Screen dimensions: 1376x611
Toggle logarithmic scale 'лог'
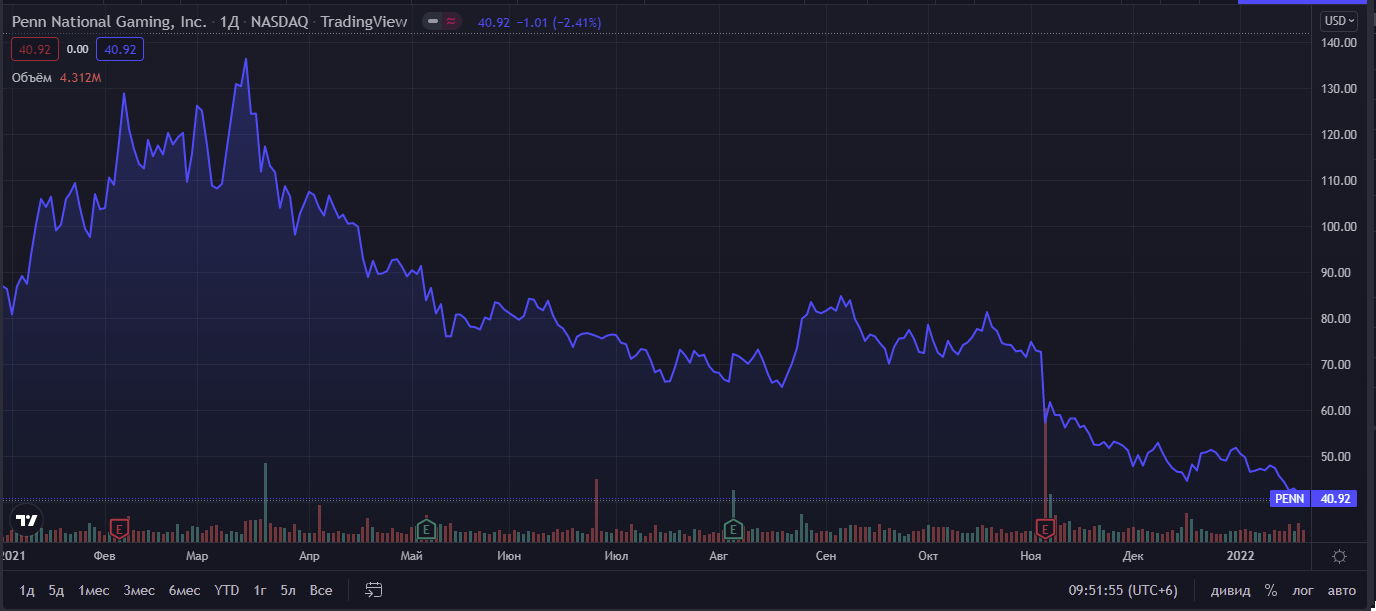[1303, 590]
